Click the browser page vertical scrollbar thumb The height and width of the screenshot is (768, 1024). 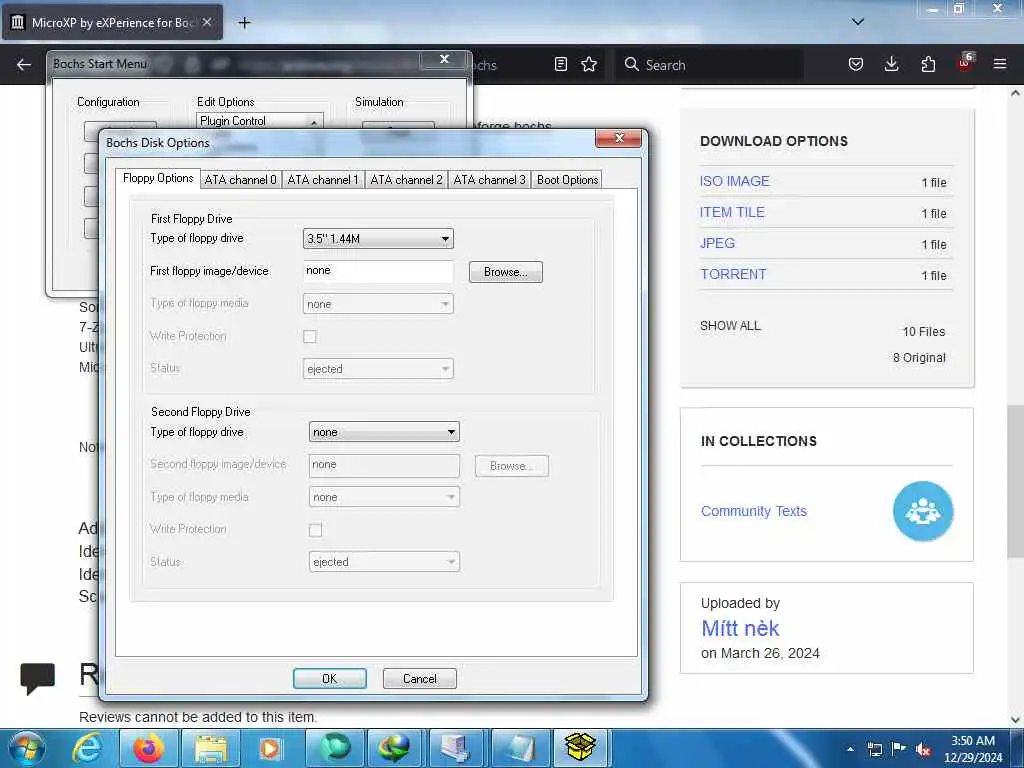(x=1015, y=481)
